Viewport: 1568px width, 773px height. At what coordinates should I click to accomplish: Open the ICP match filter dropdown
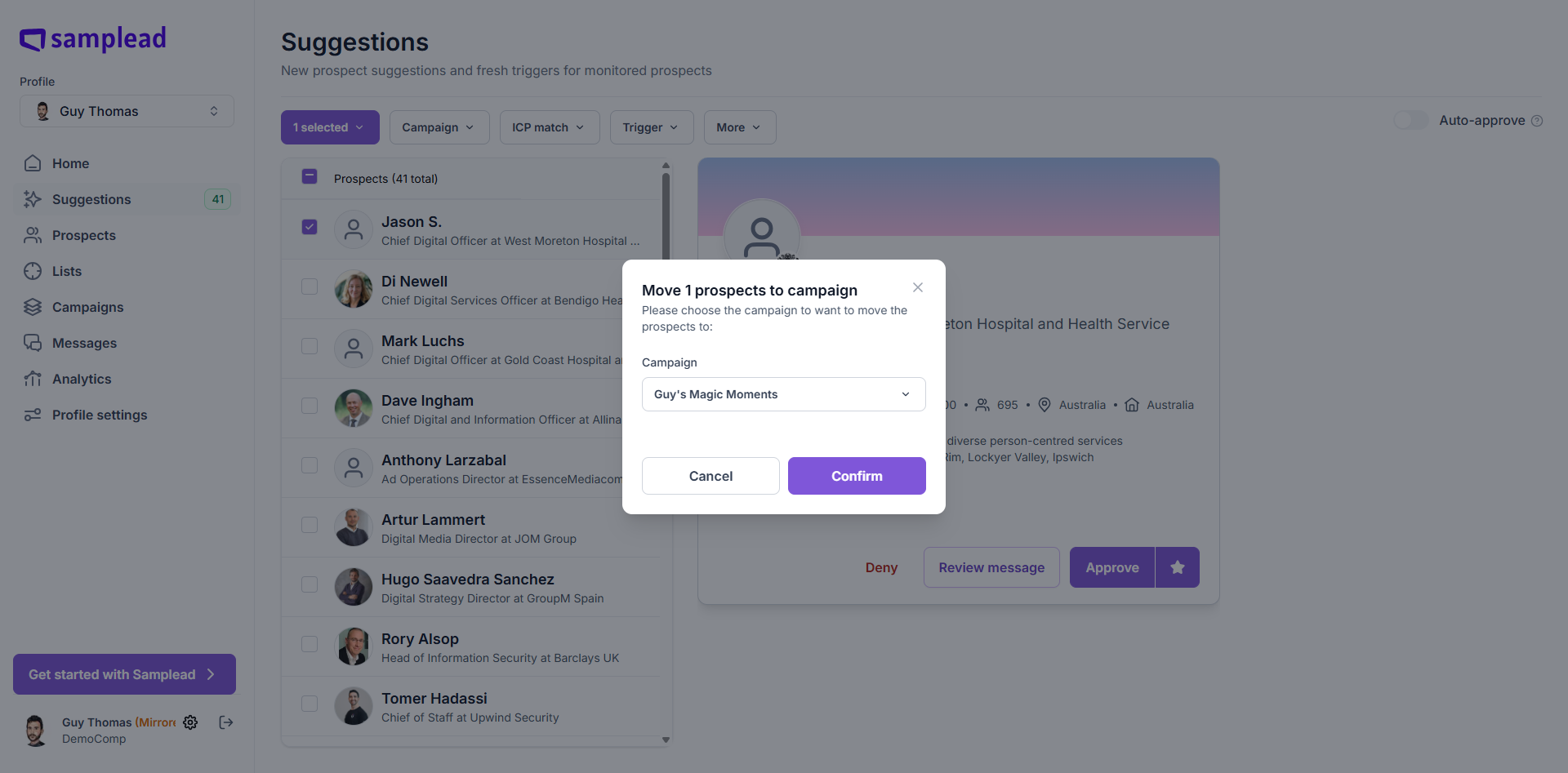tap(549, 127)
